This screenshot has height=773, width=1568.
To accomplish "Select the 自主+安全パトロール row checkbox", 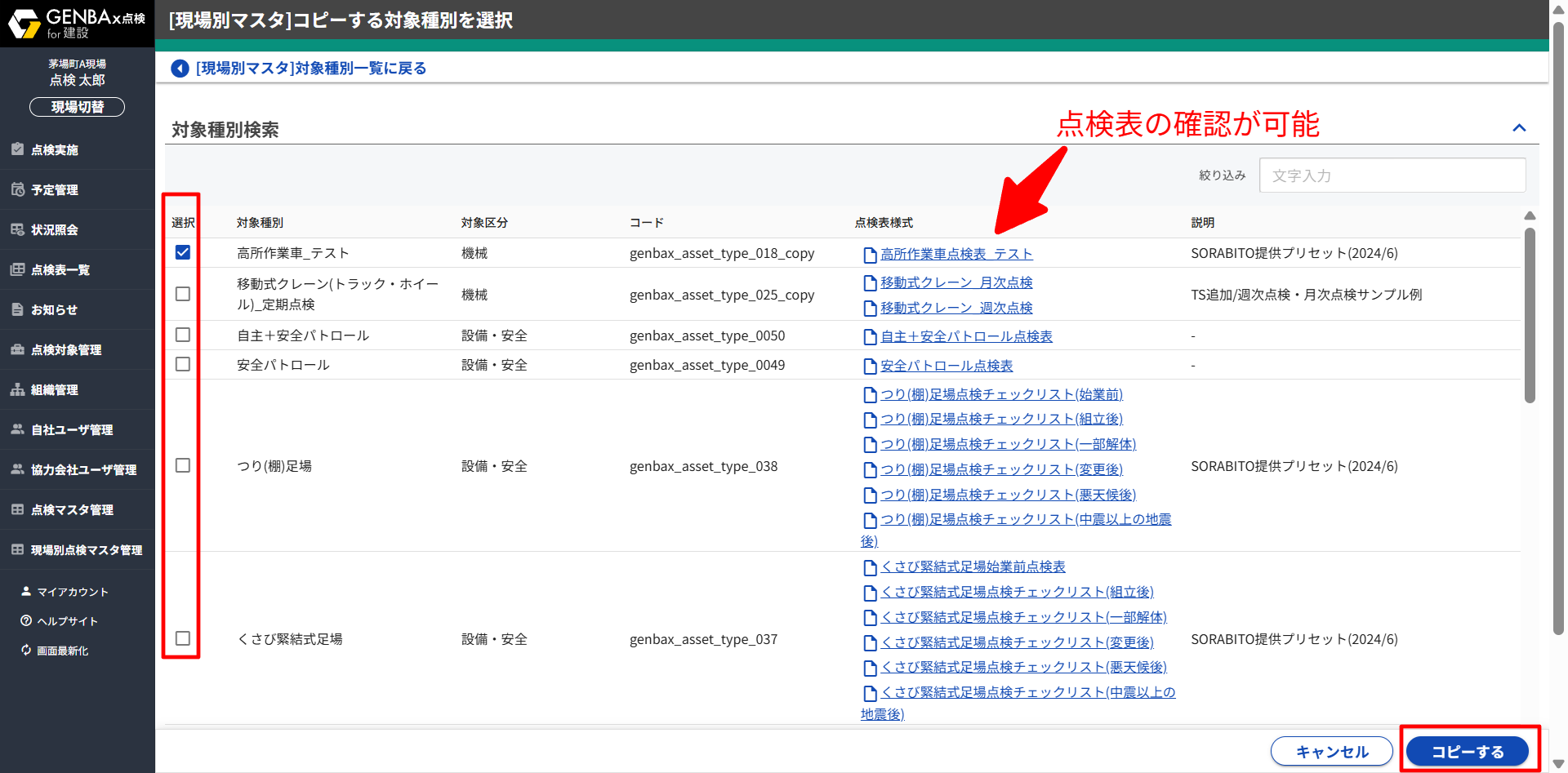I will (x=183, y=335).
